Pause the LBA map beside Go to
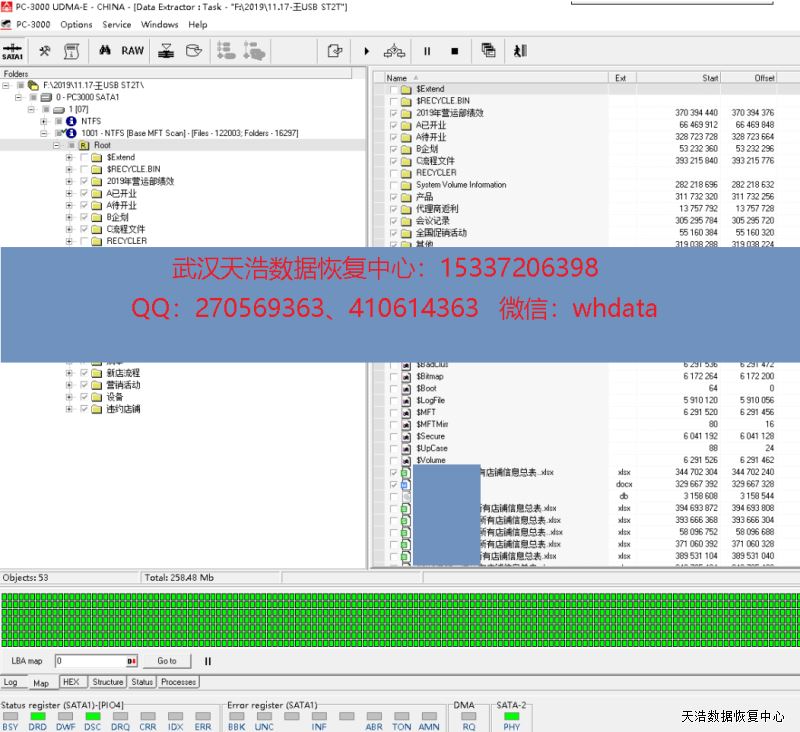Image resolution: width=800 pixels, height=732 pixels. point(208,661)
